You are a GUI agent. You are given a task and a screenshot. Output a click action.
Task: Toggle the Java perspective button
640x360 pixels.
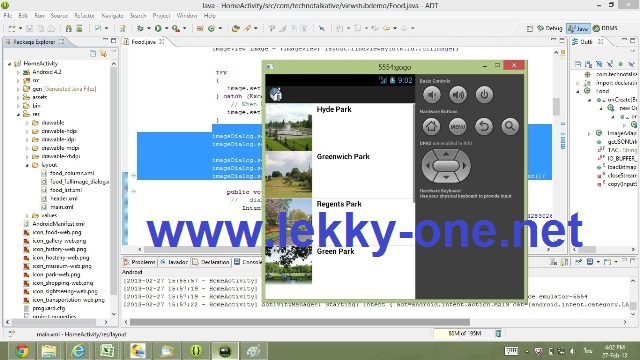tap(578, 28)
